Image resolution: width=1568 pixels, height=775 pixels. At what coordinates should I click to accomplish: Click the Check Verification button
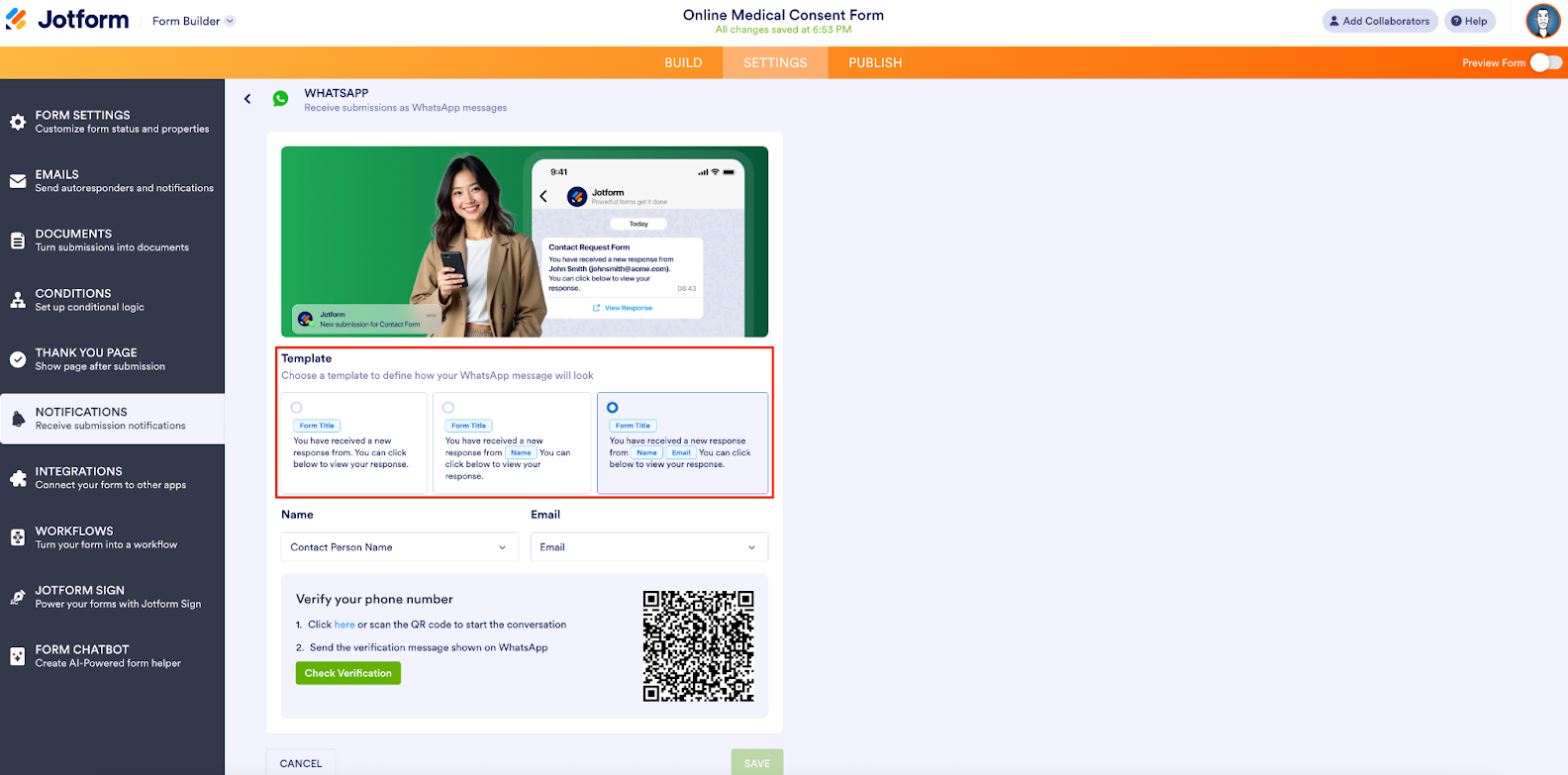(x=348, y=673)
